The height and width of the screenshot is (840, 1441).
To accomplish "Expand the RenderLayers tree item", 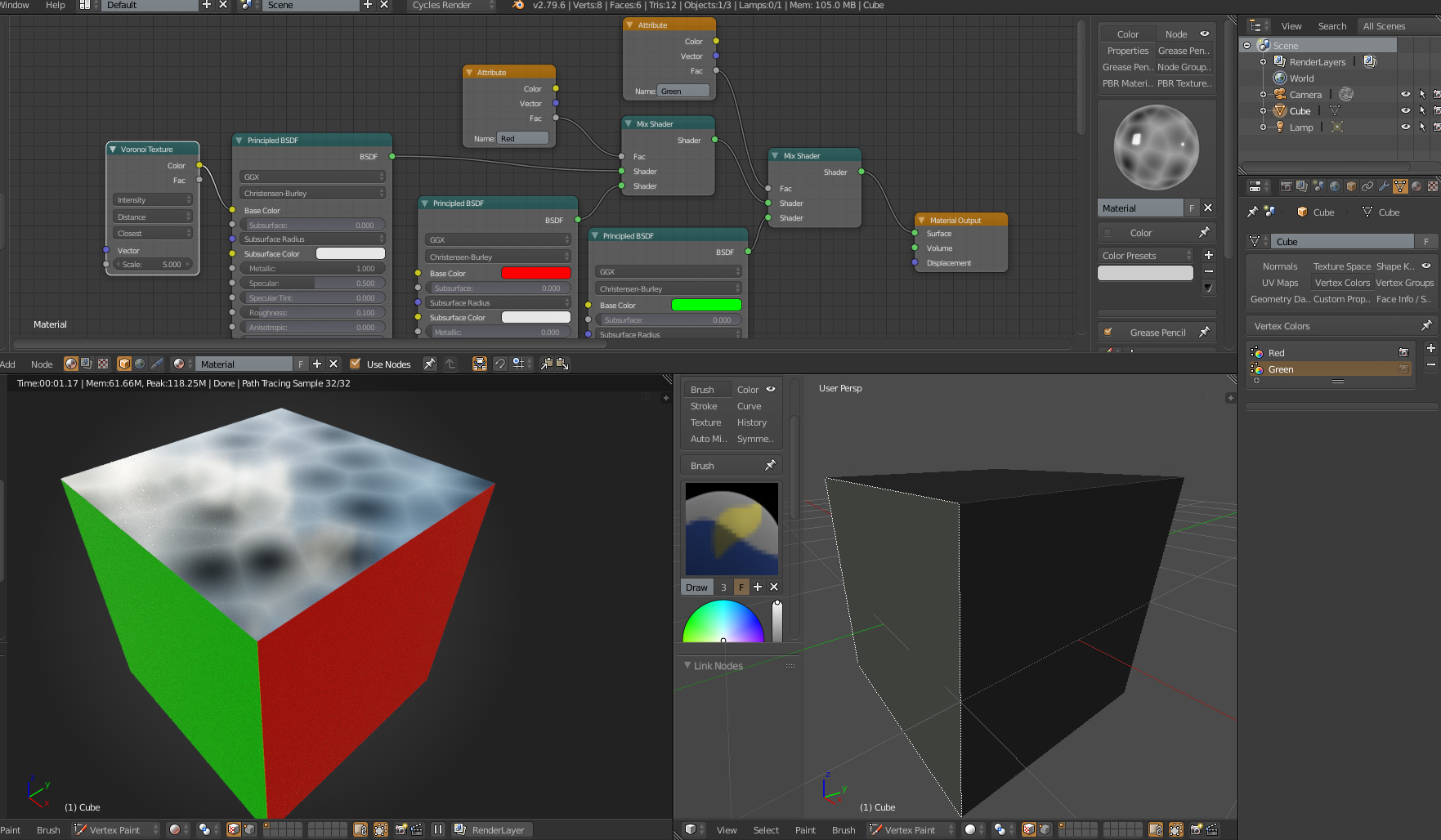I will tap(1263, 62).
